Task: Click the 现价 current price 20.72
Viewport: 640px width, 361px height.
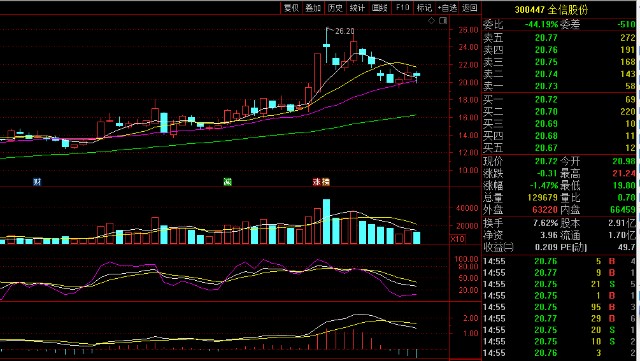Action: click(546, 161)
